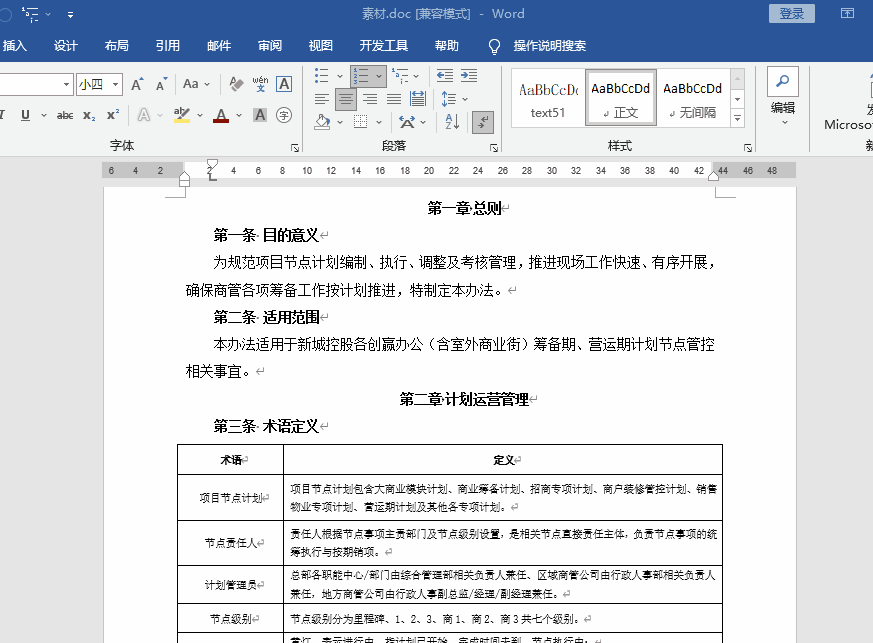The height and width of the screenshot is (643, 873).
Task: Apply dark red font color
Action: pyautogui.click(x=221, y=115)
